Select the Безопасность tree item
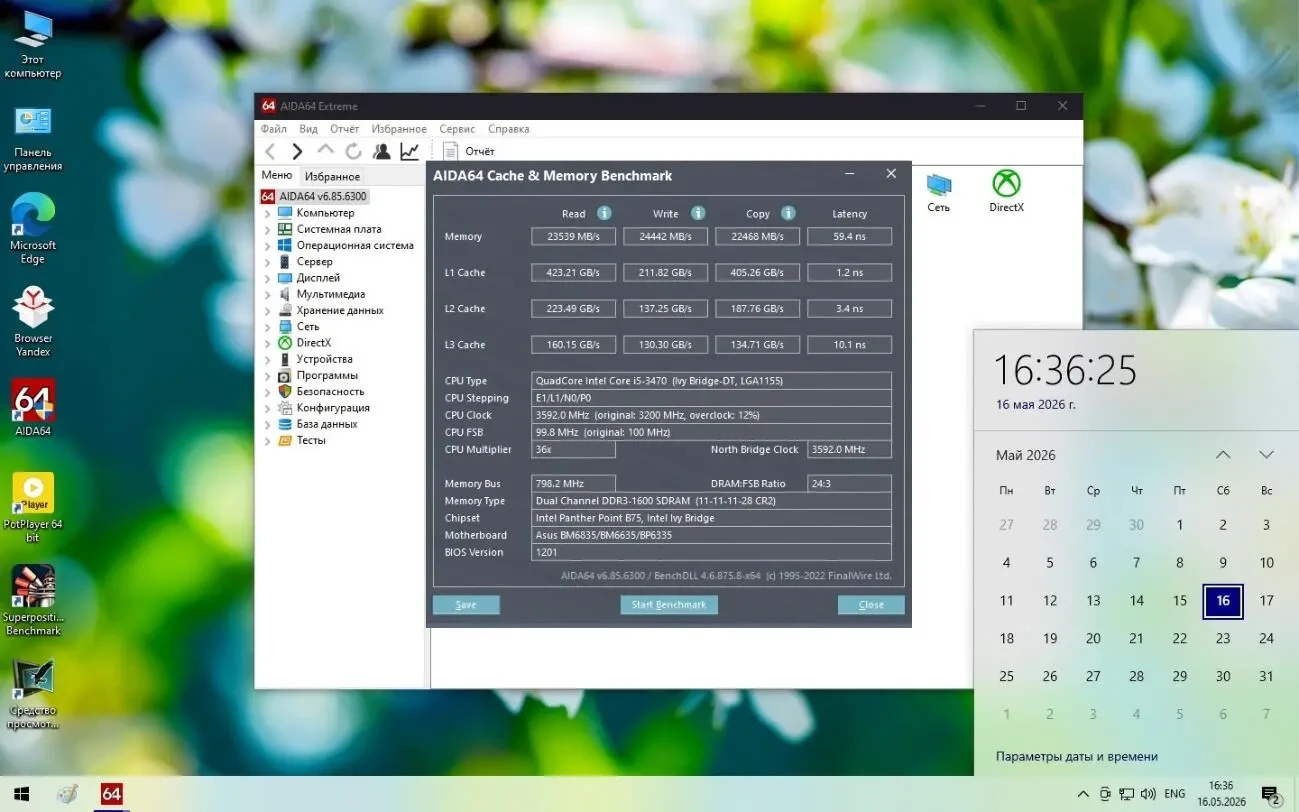Image resolution: width=1299 pixels, height=812 pixels. pos(330,392)
